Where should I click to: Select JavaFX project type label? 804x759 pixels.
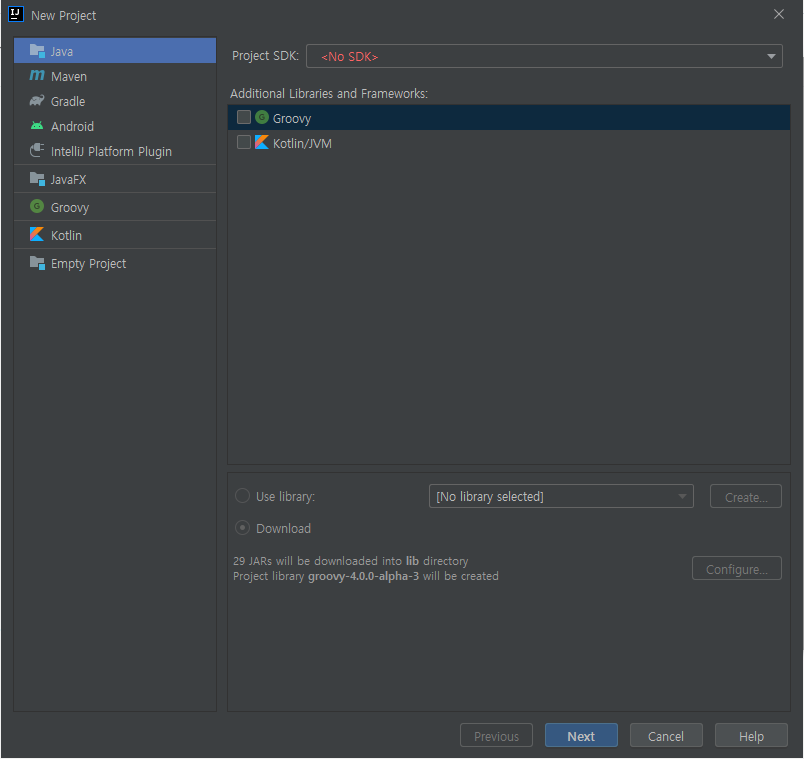click(68, 179)
